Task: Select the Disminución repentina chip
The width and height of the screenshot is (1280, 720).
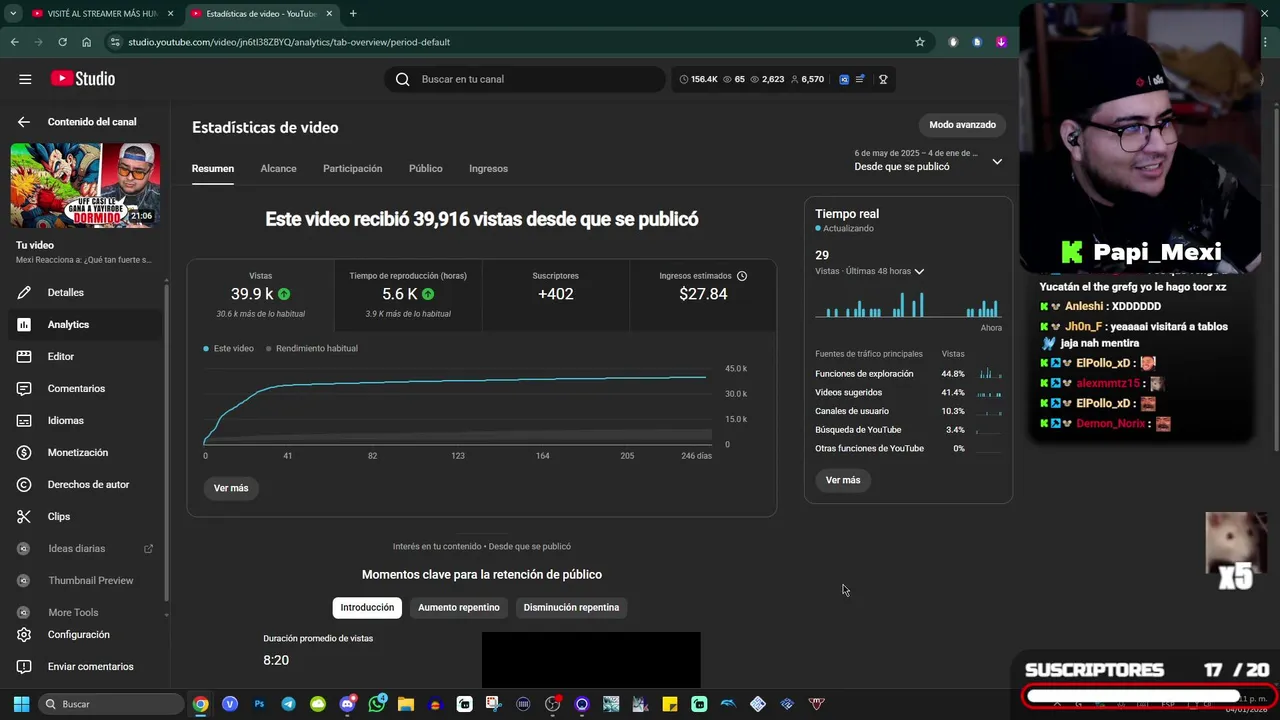Action: coord(571,607)
